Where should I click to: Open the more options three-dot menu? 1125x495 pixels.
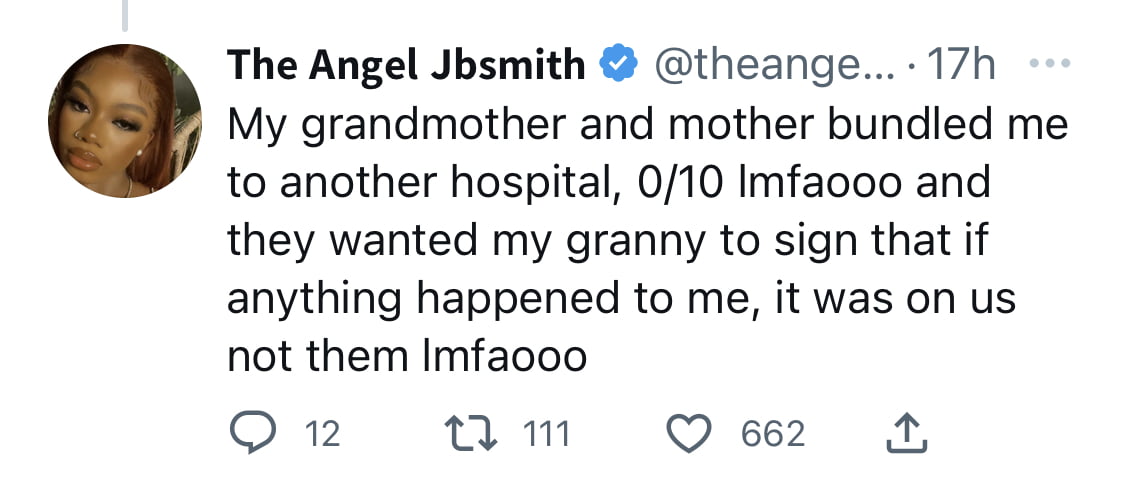(x=1050, y=65)
